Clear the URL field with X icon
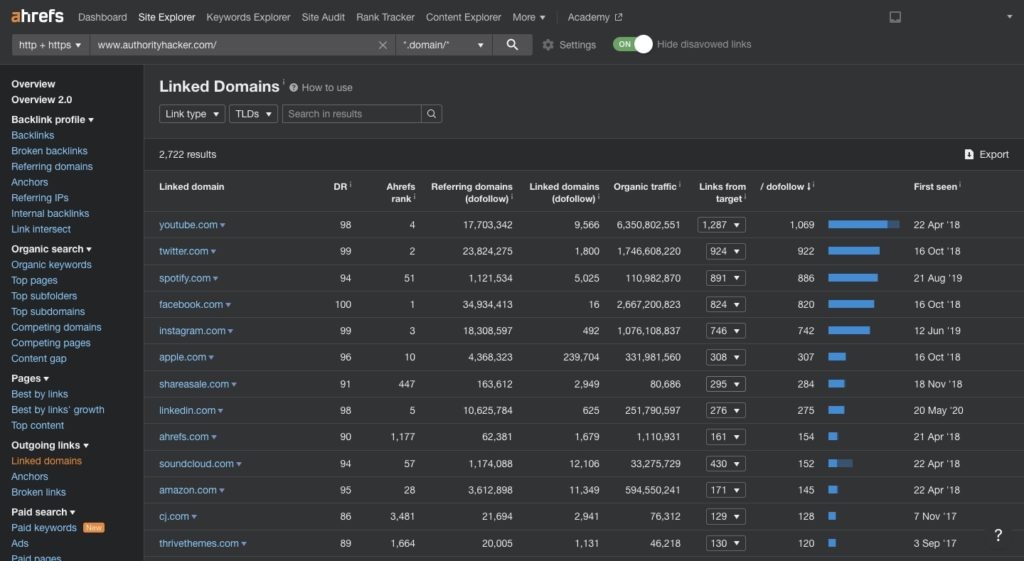Viewport: 1024px width, 561px height. [x=382, y=45]
